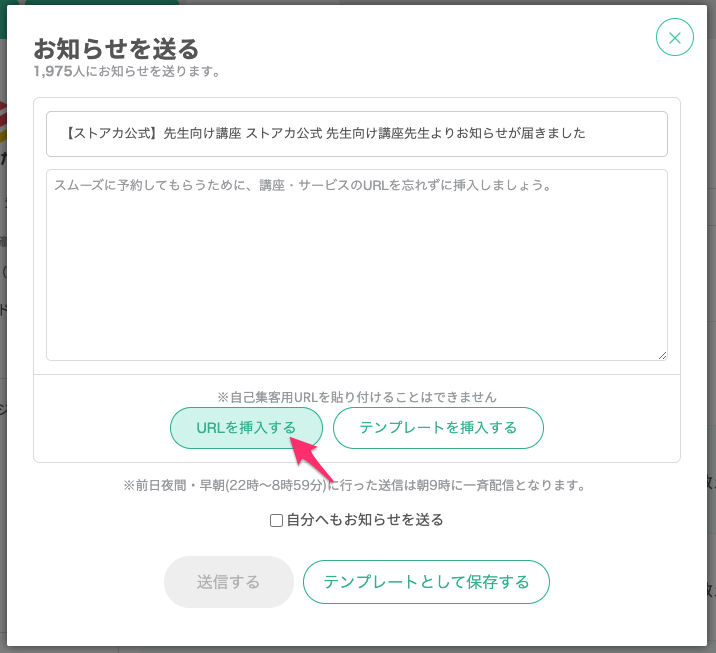Close the お知らせを送る dialog with the X icon
716x653 pixels.
click(674, 37)
